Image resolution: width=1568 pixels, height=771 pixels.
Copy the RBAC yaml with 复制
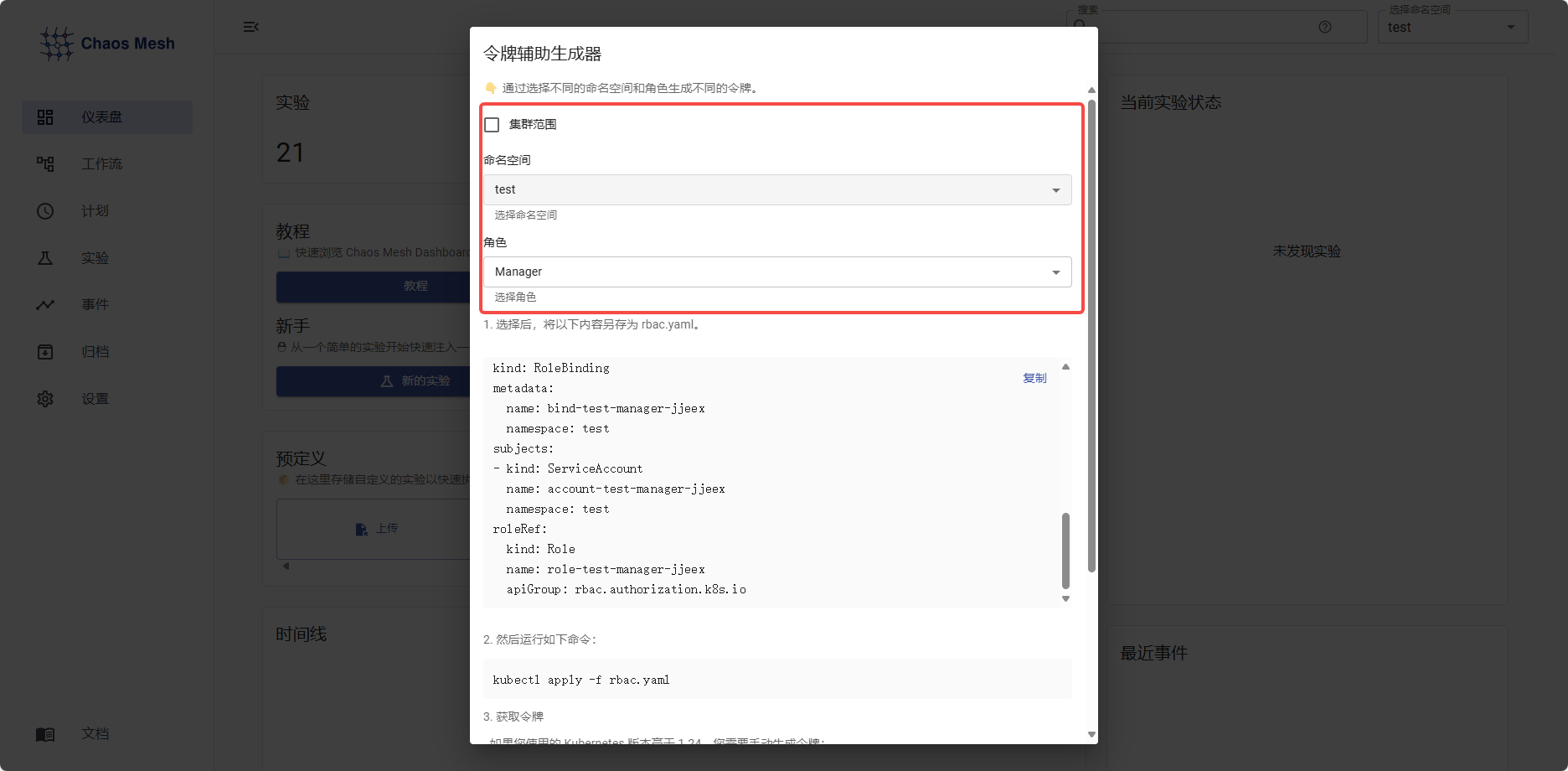1034,378
